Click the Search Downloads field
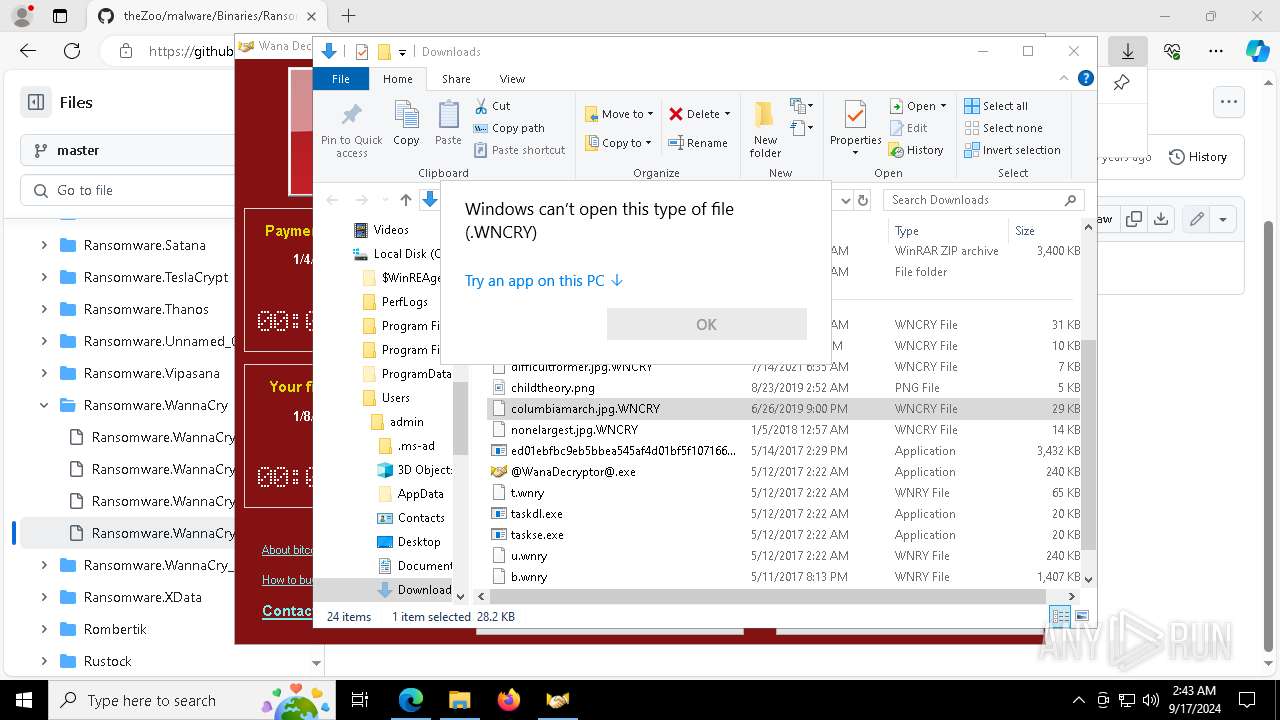This screenshot has height=720, width=1280. 985,200
